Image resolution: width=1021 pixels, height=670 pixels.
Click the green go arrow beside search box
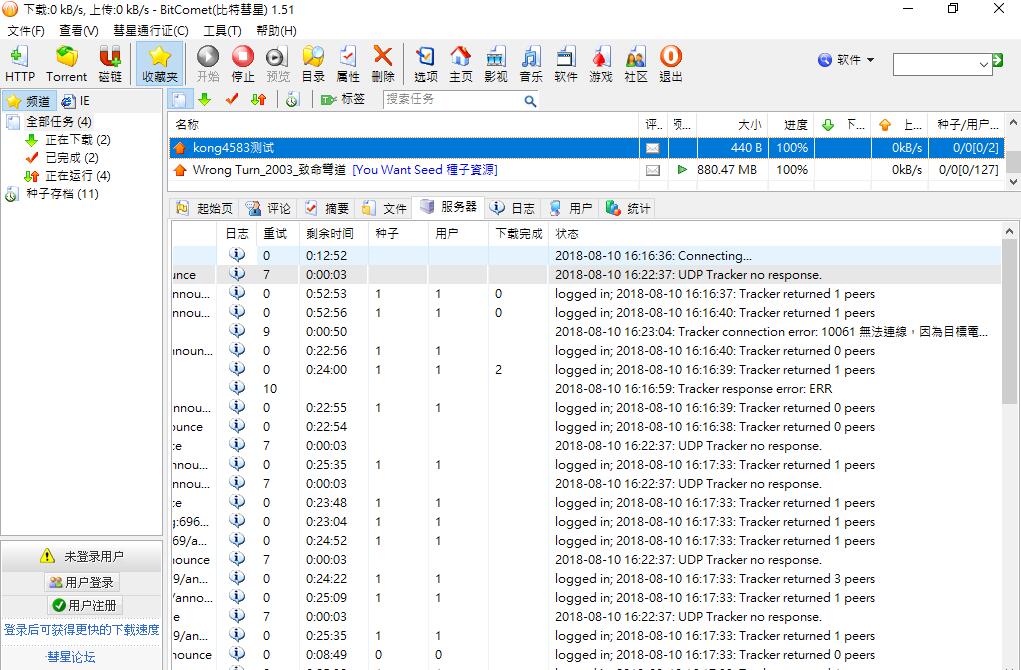(x=998, y=61)
